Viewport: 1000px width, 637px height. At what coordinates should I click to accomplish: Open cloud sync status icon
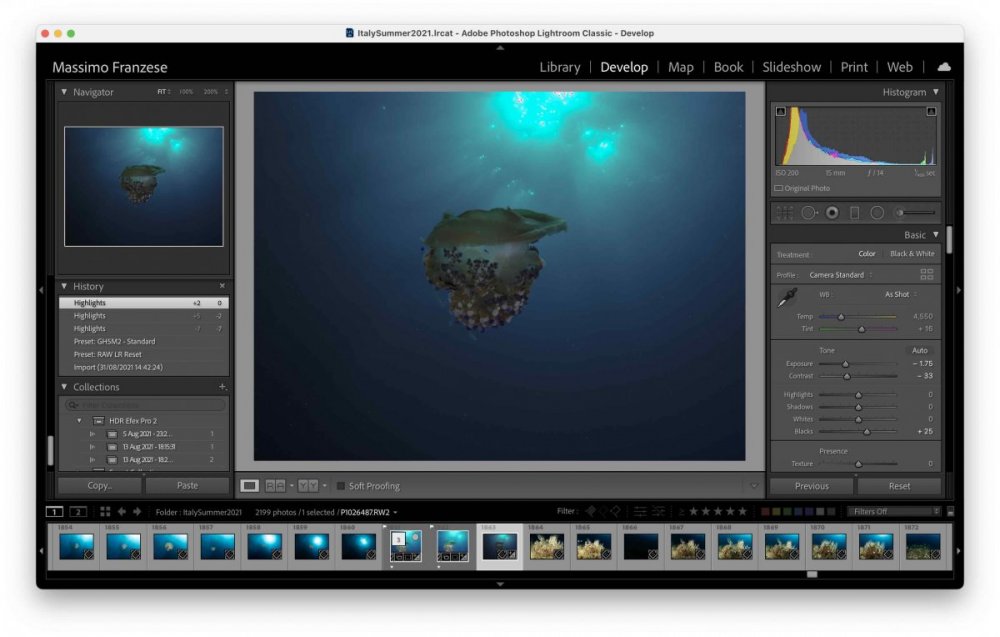(944, 67)
